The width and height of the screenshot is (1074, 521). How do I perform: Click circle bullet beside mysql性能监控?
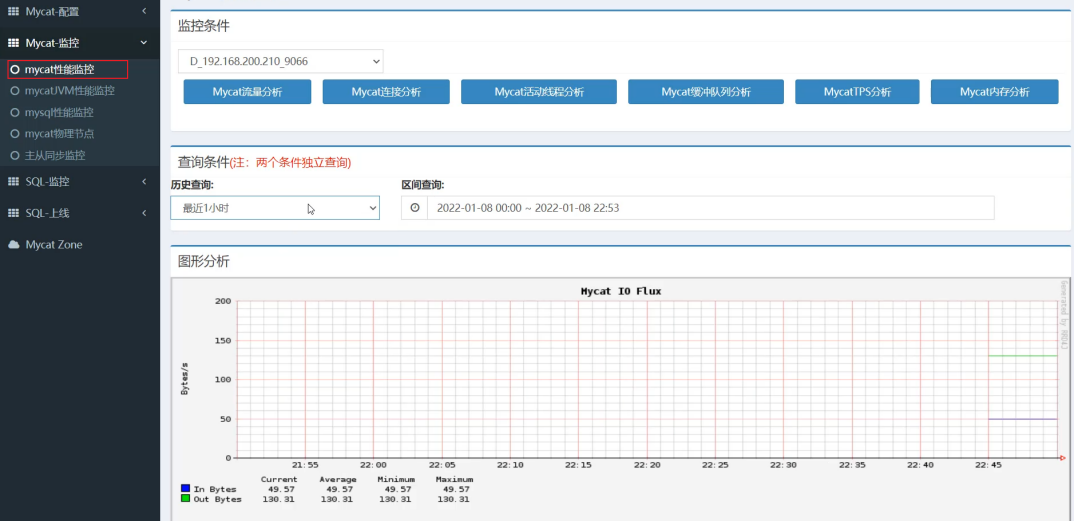15,112
